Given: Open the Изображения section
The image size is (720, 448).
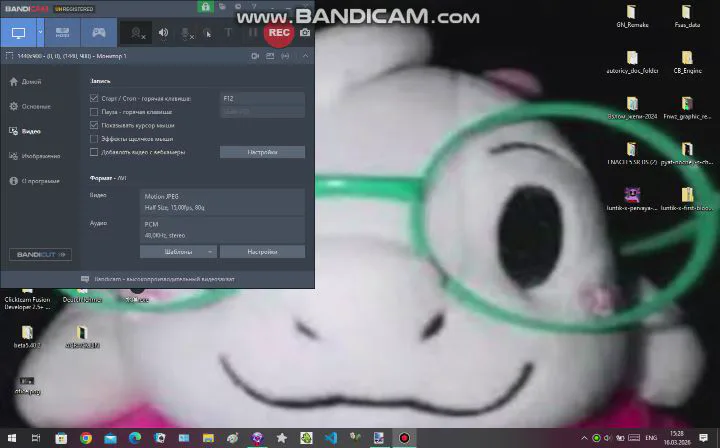Looking at the screenshot, I should point(34,156).
